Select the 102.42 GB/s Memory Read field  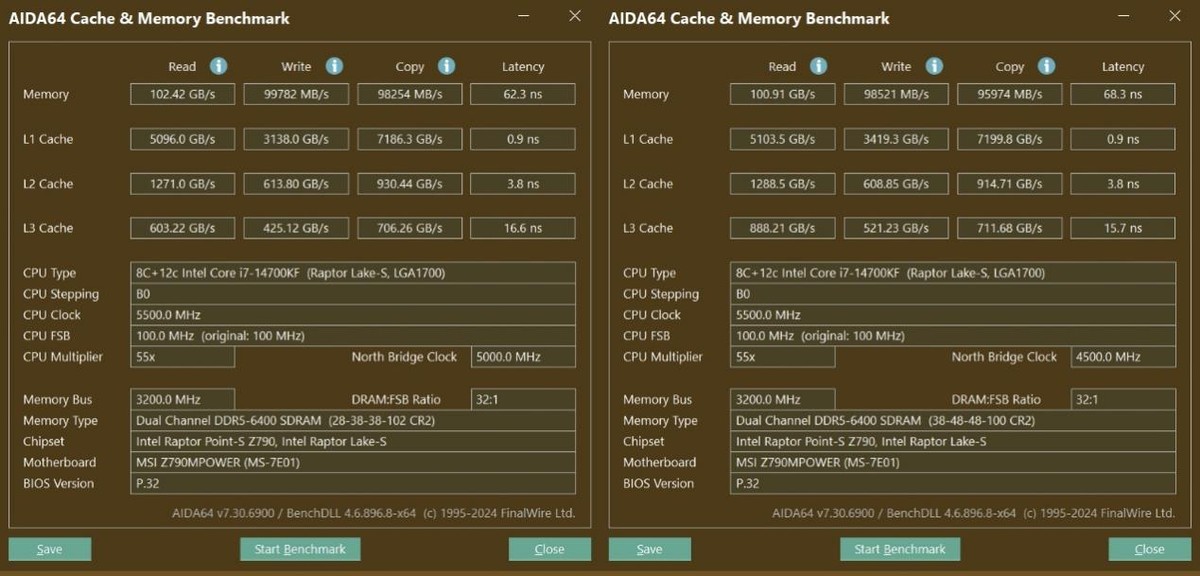click(x=182, y=94)
